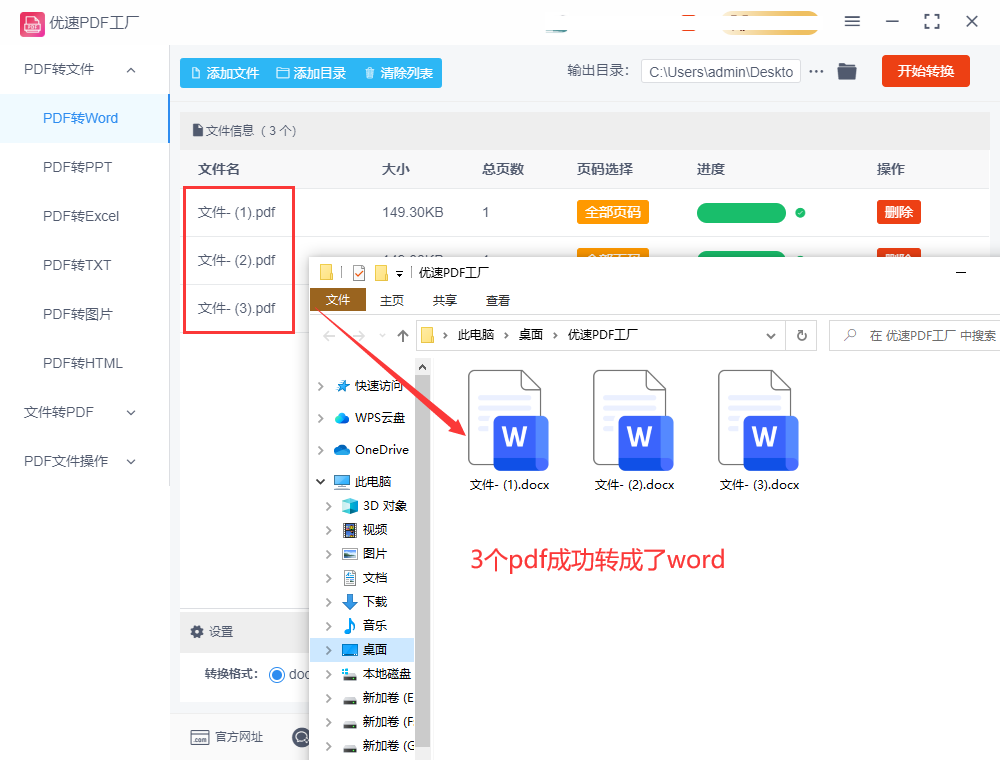This screenshot has width=1000, height=760.
Task: Select 文档 folder in navigation tree
Action: coord(374,578)
